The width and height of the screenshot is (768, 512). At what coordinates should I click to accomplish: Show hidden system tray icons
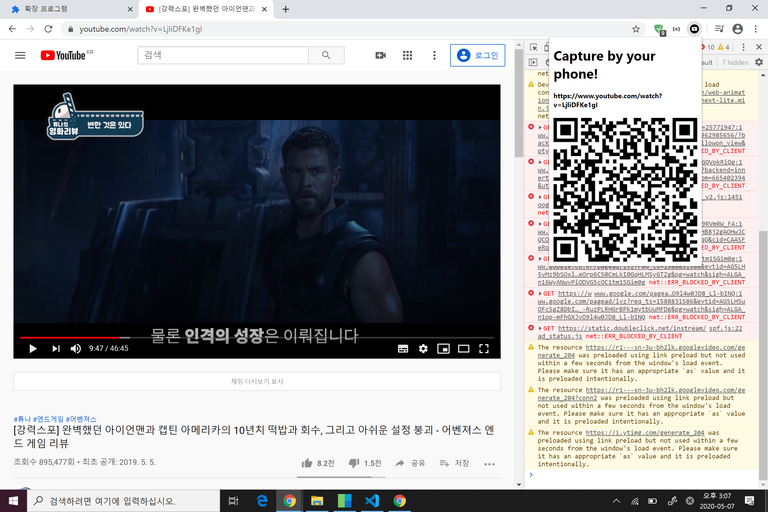pos(616,501)
